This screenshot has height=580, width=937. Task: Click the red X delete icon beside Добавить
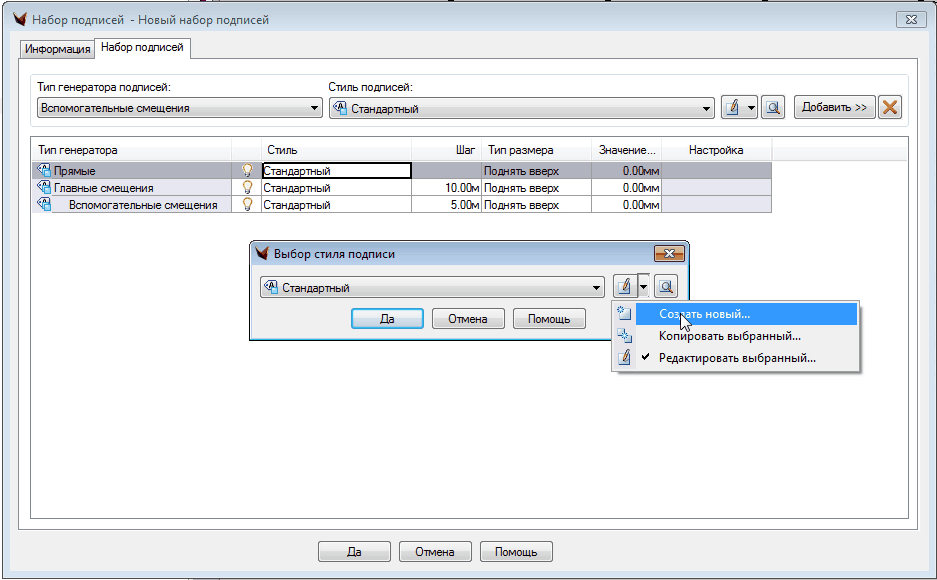[x=889, y=108]
